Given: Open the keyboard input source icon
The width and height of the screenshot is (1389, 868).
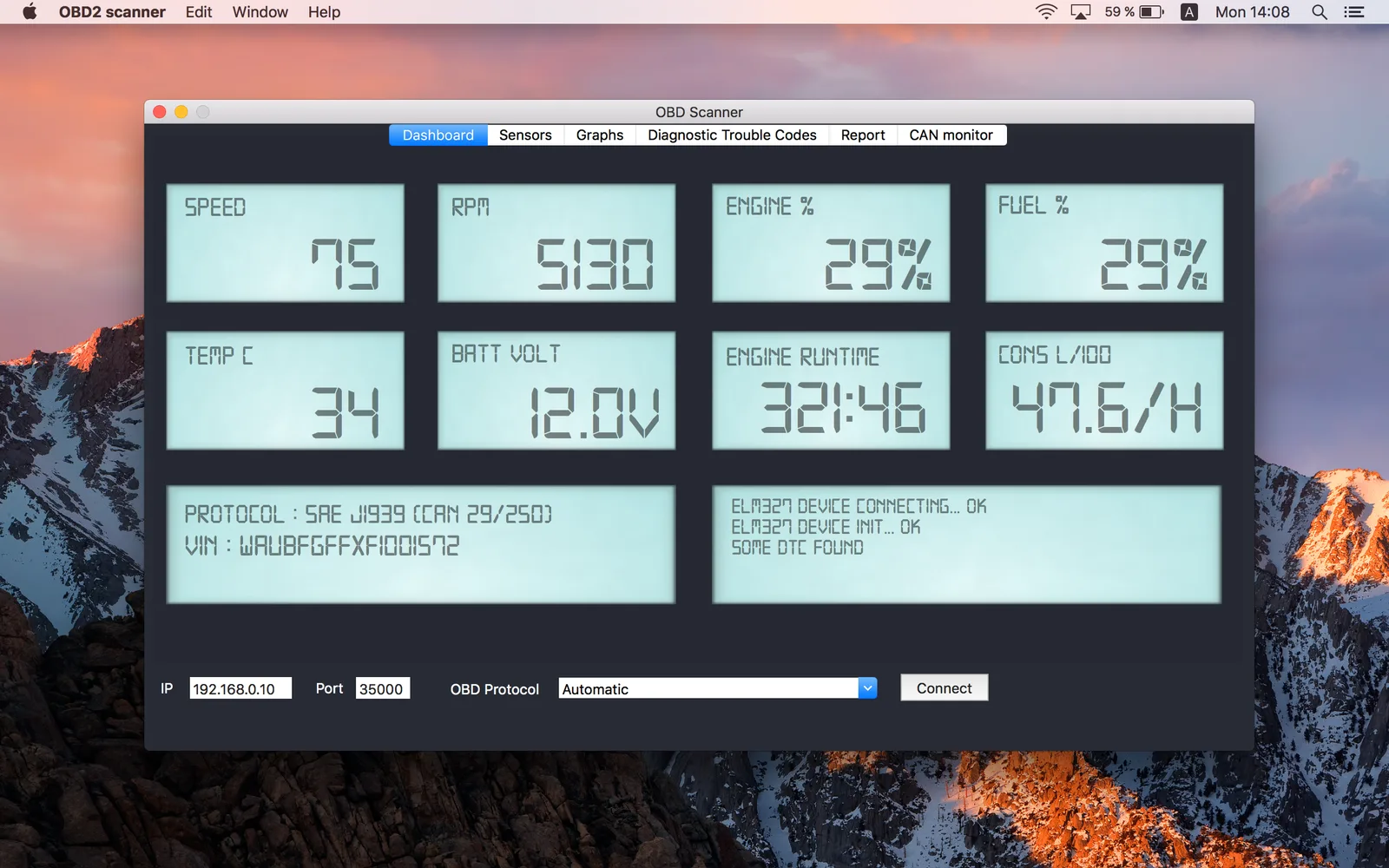Looking at the screenshot, I should pyautogui.click(x=1189, y=11).
